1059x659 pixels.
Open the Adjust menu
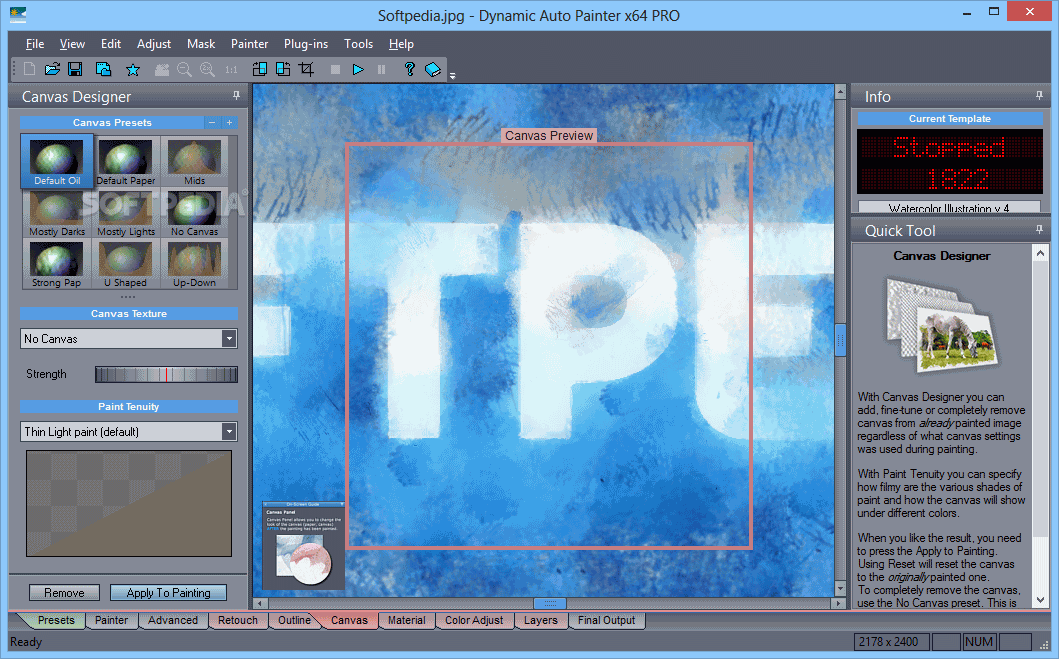154,44
